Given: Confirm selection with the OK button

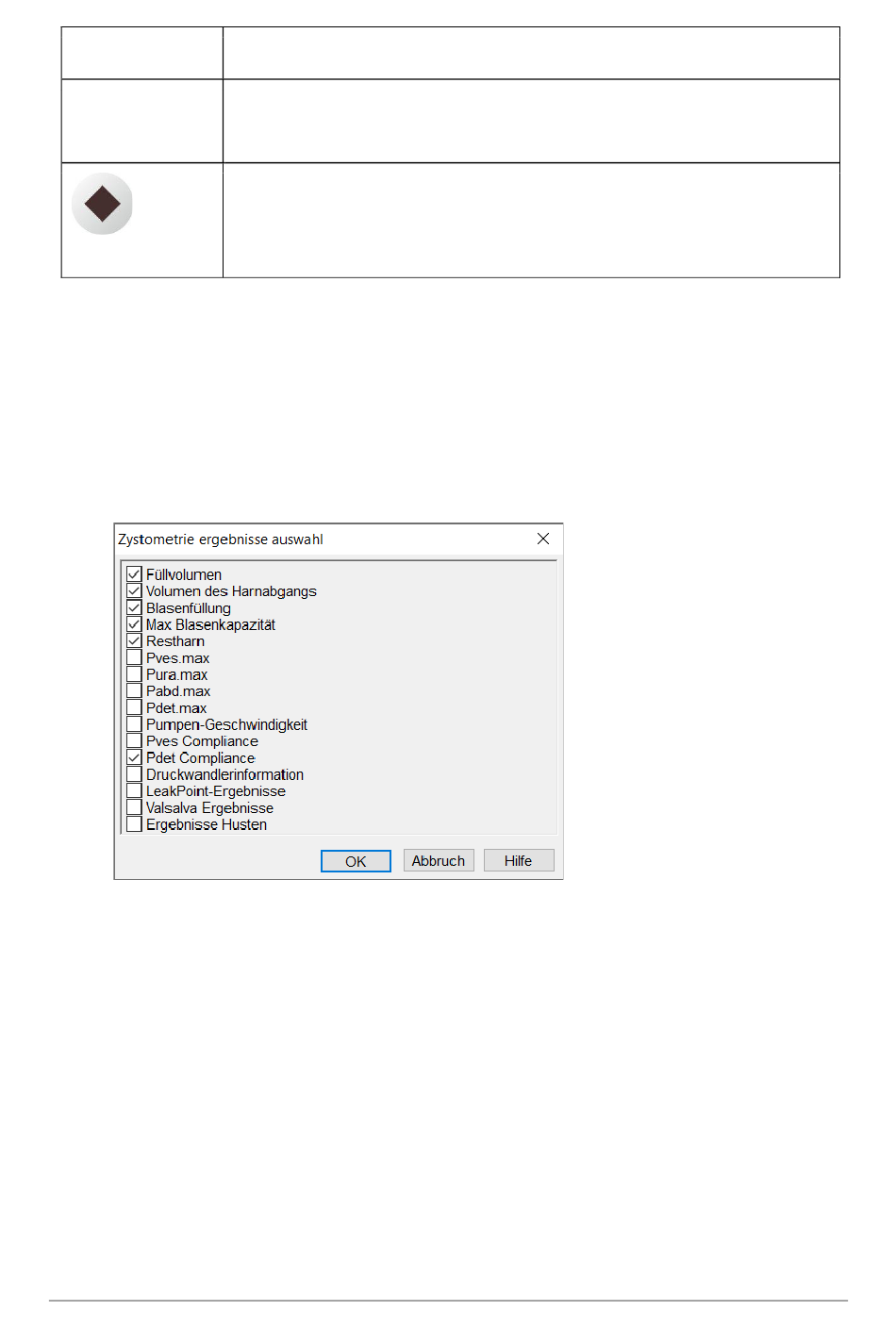Looking at the screenshot, I should point(356,861).
